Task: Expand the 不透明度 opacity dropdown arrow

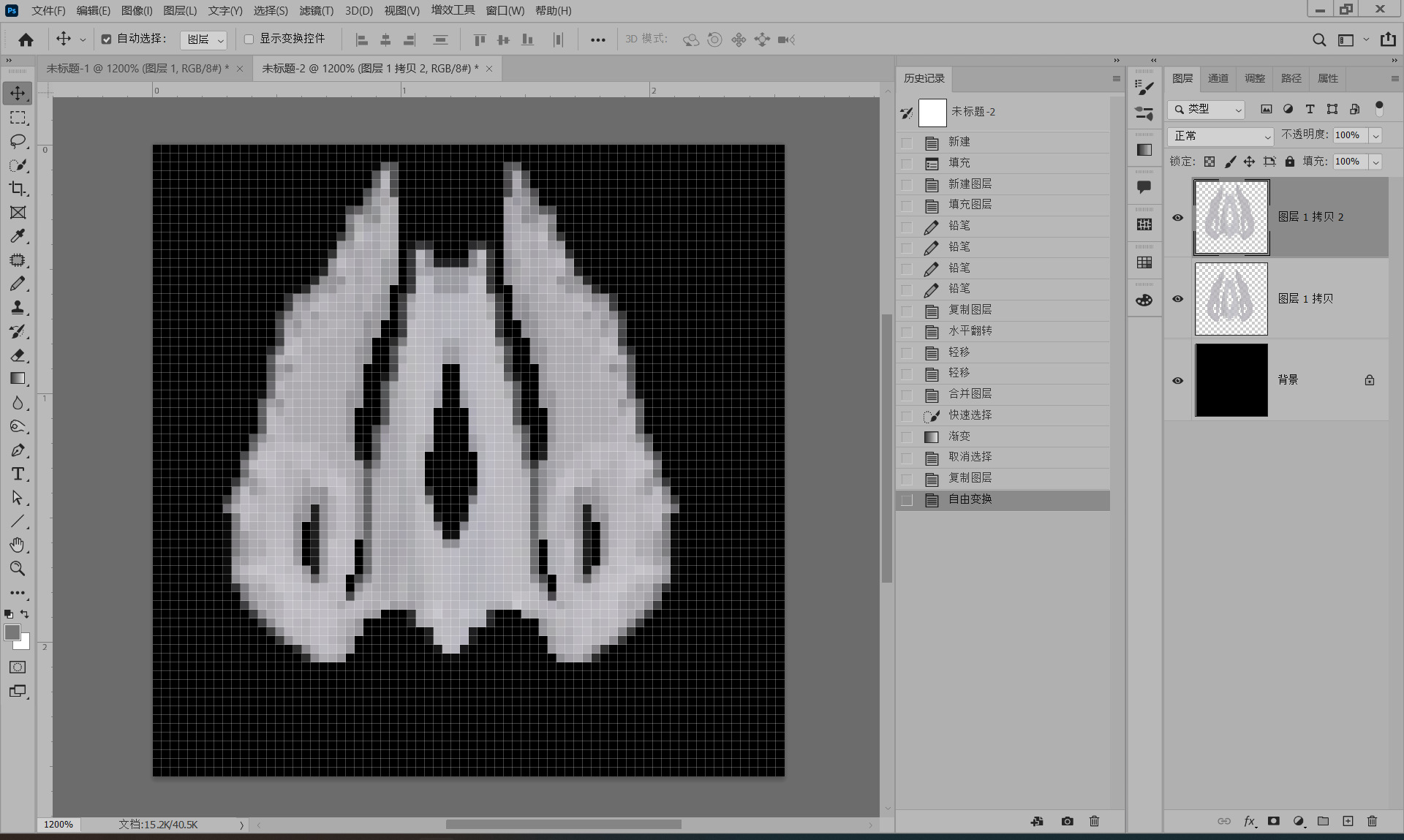Action: pos(1375,136)
